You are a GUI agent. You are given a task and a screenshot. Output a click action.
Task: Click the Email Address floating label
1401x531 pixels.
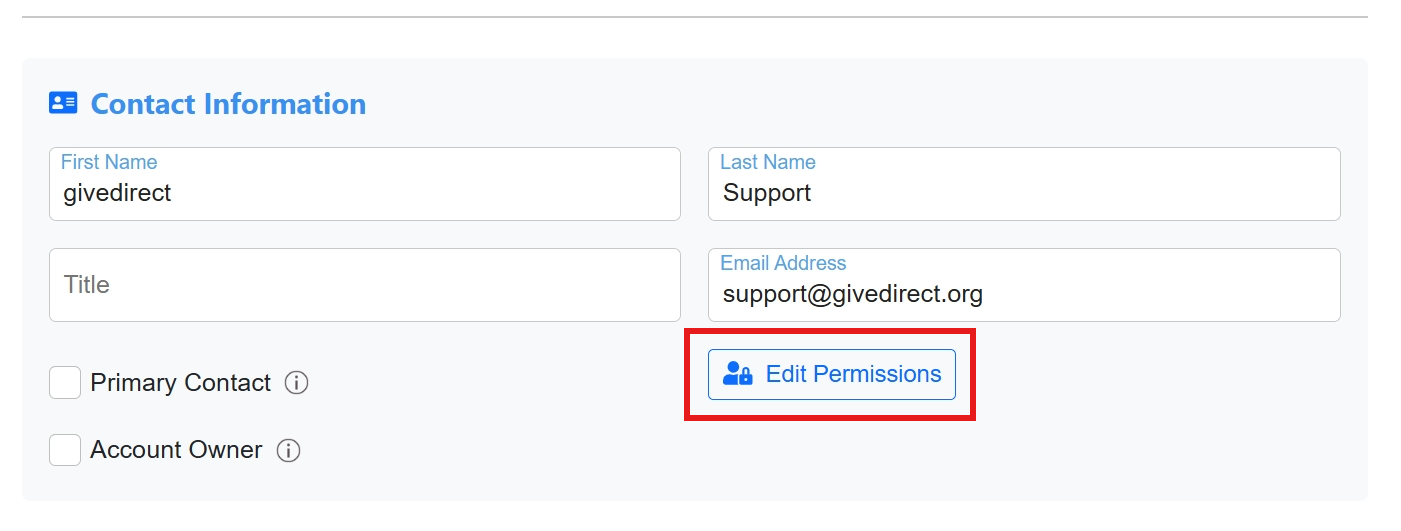pyautogui.click(x=783, y=263)
